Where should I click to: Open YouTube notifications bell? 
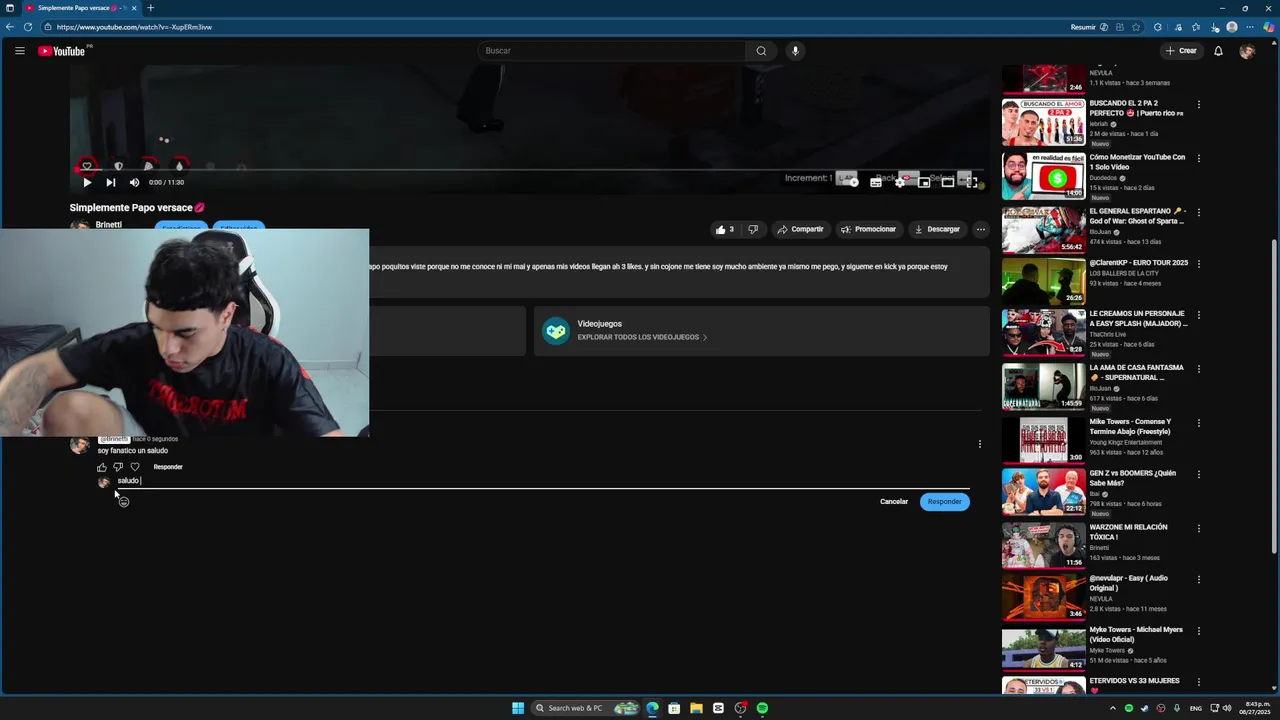coord(1218,51)
